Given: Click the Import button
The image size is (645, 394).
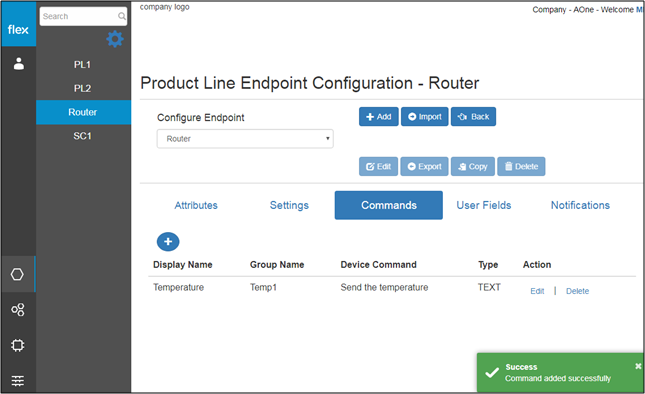Looking at the screenshot, I should tap(425, 117).
